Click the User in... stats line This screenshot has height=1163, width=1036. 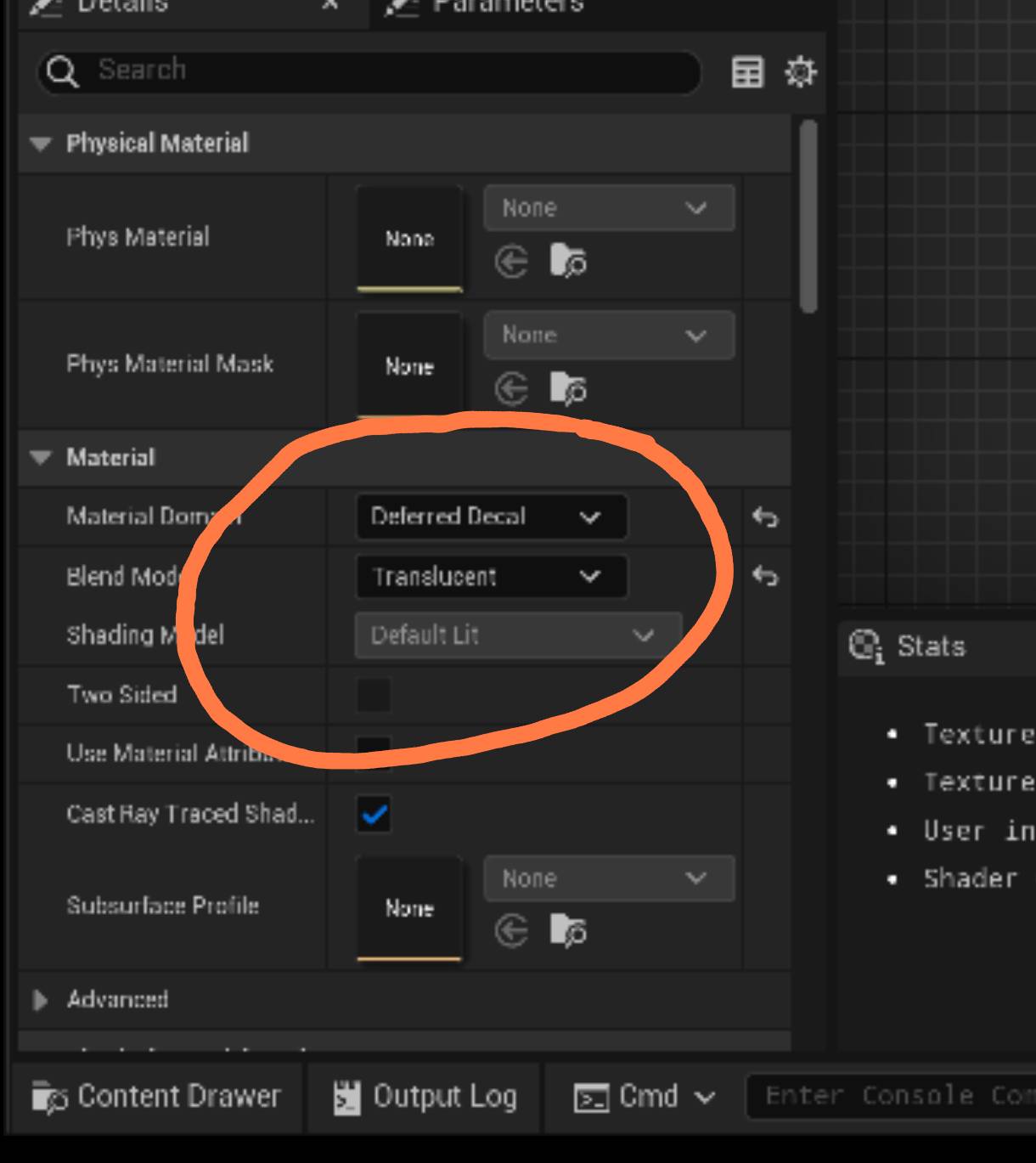coord(979,831)
